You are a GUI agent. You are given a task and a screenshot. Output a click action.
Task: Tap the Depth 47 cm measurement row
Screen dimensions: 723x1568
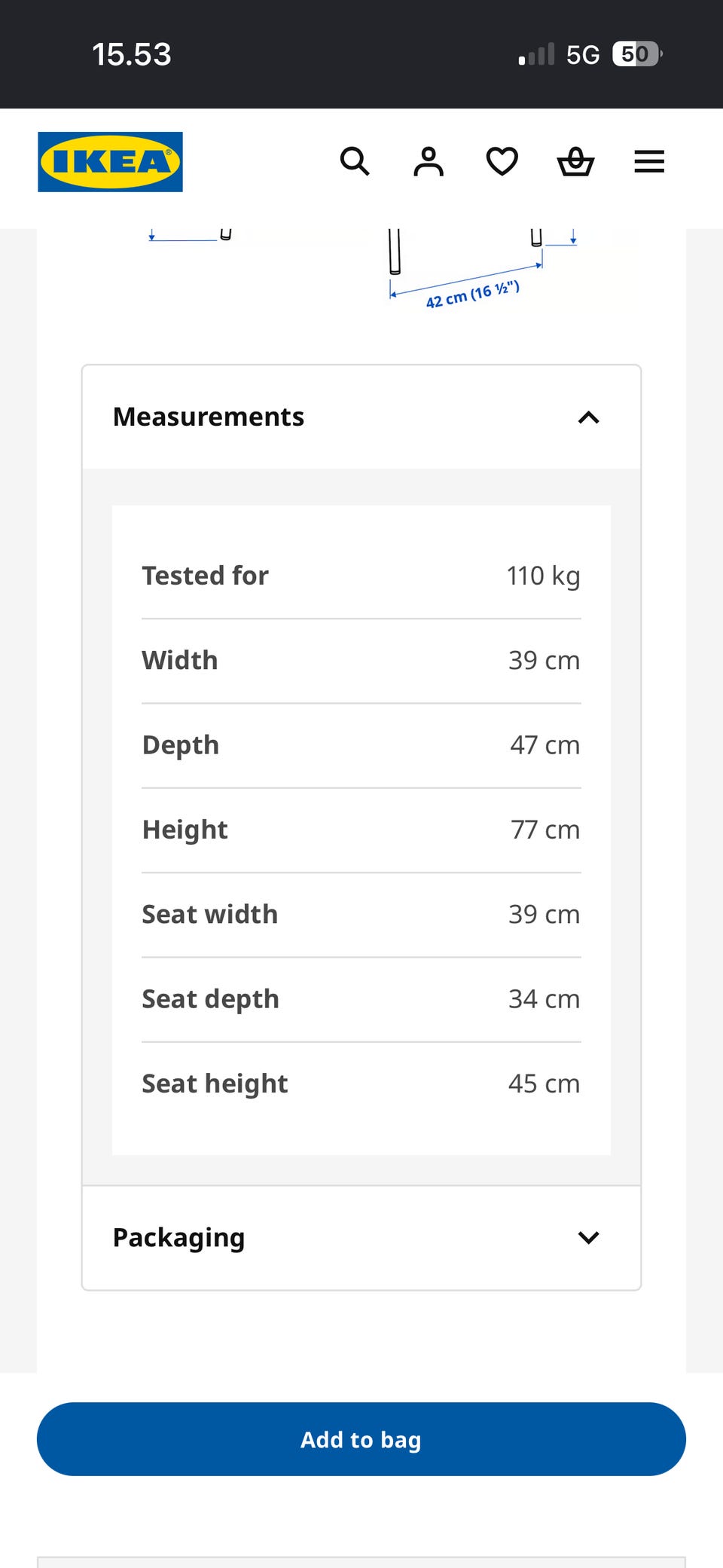[361, 745]
